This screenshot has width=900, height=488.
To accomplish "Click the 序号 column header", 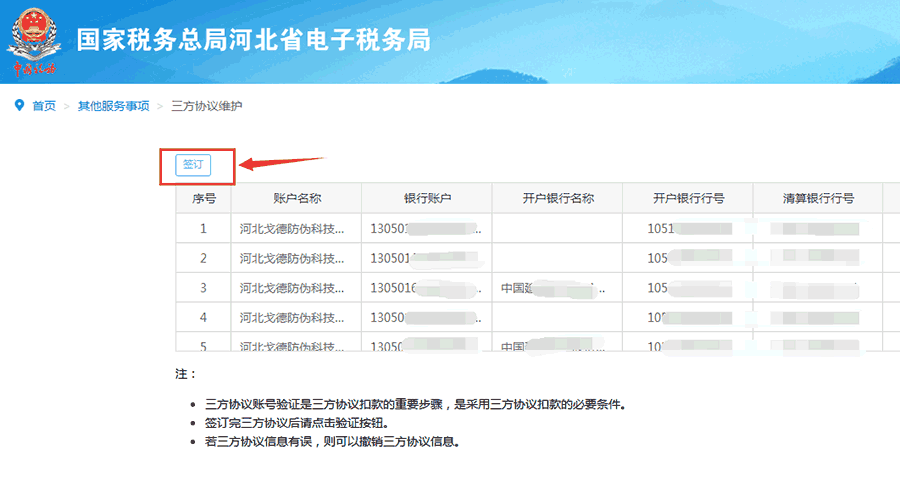I will pos(203,198).
